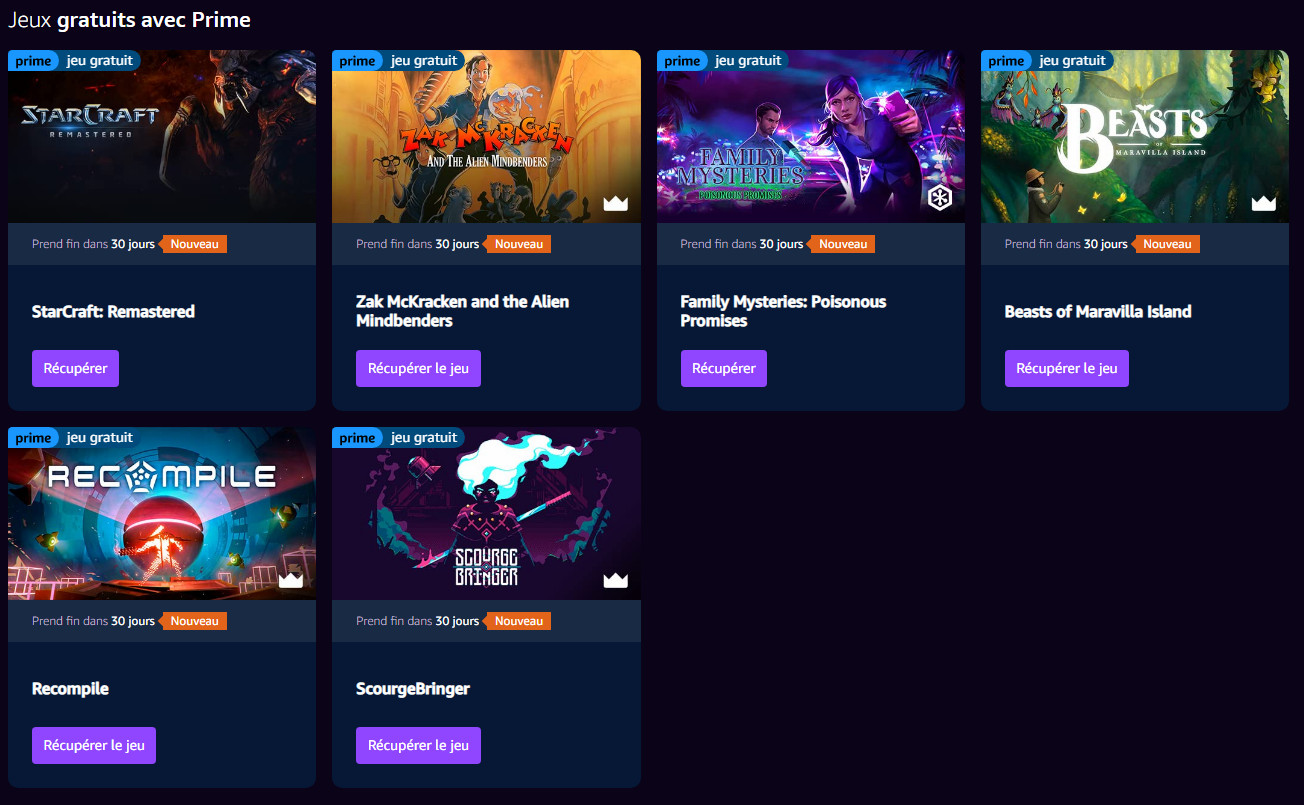Open the Beasts of Maravilla Island title
1304x805 pixels.
pos(1098,312)
